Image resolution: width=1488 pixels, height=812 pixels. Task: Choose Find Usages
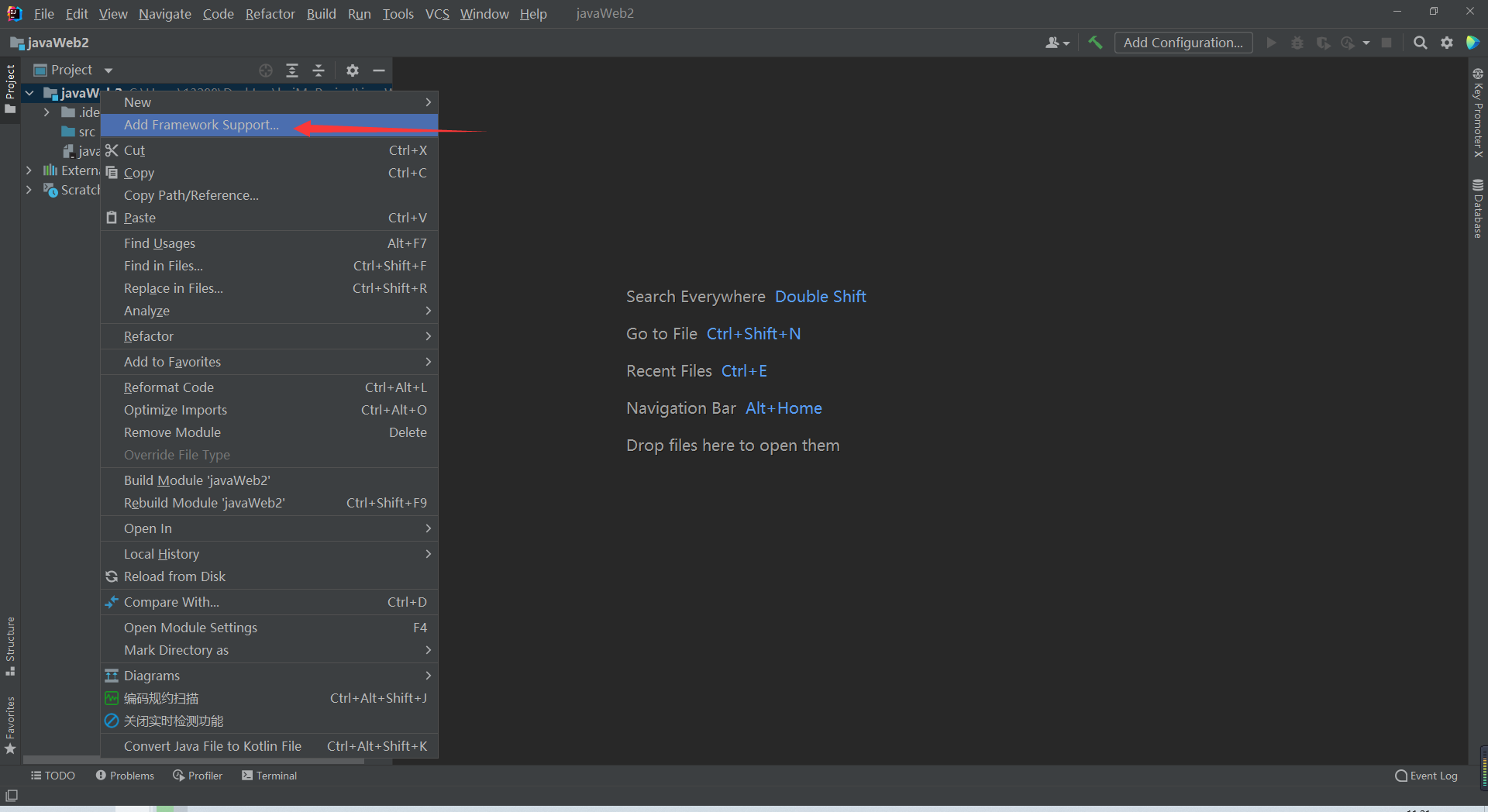270,243
